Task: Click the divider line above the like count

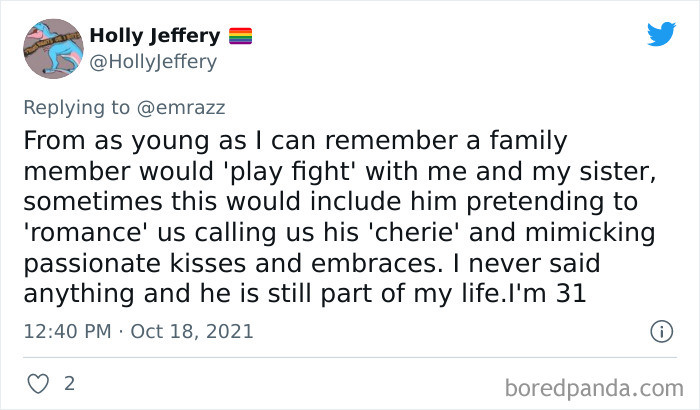Action: (350, 357)
